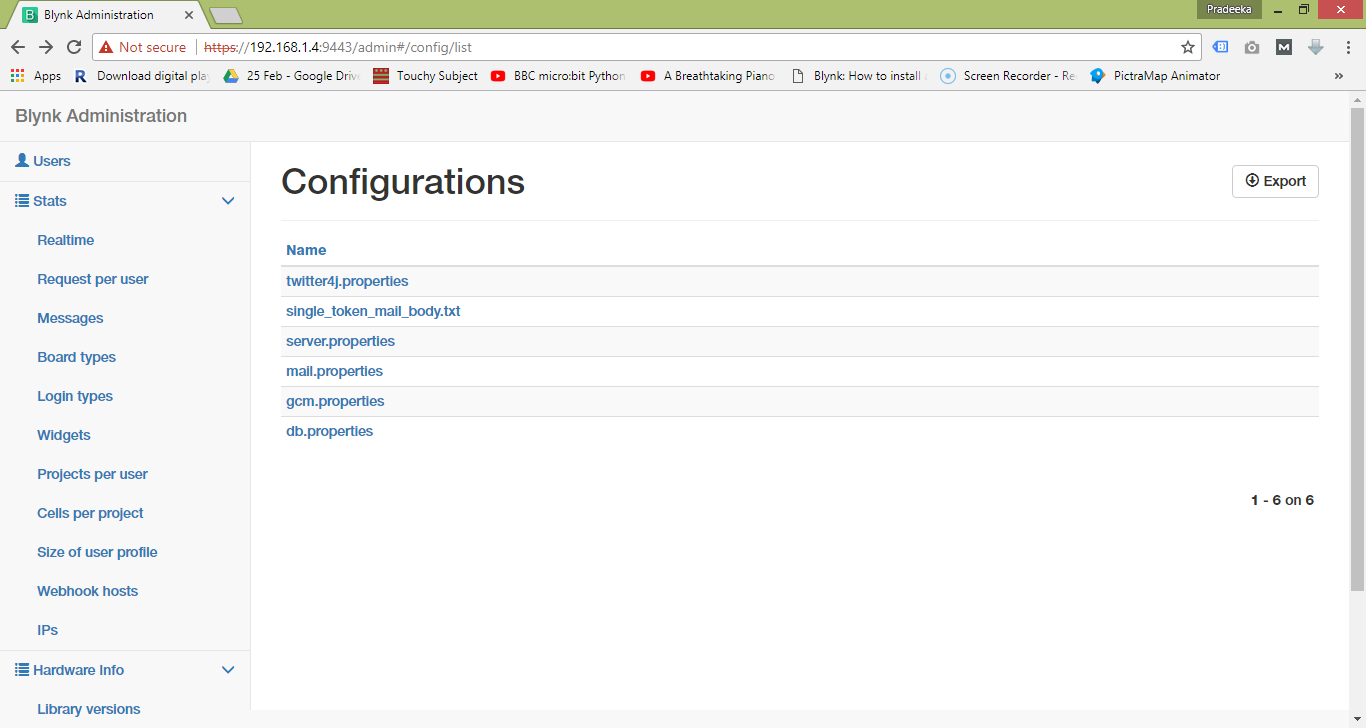Open the Apps grid bookmark
Image resolution: width=1366 pixels, height=728 pixels.
[36, 76]
